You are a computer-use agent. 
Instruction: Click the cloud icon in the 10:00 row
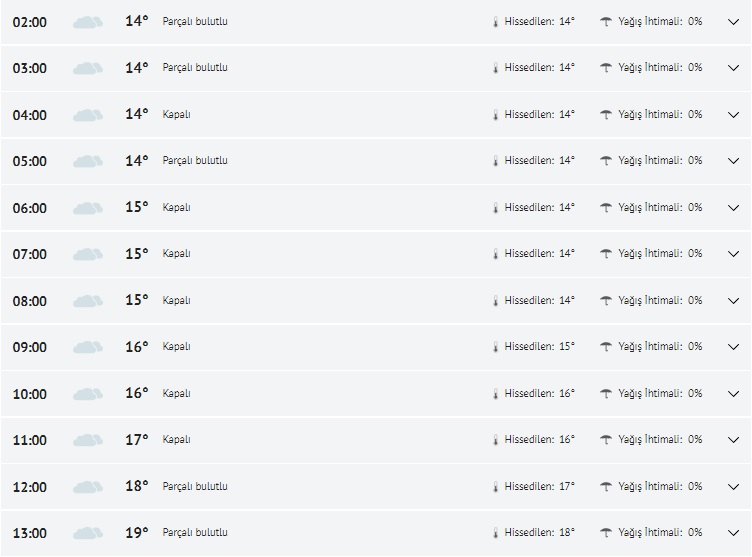pos(88,394)
